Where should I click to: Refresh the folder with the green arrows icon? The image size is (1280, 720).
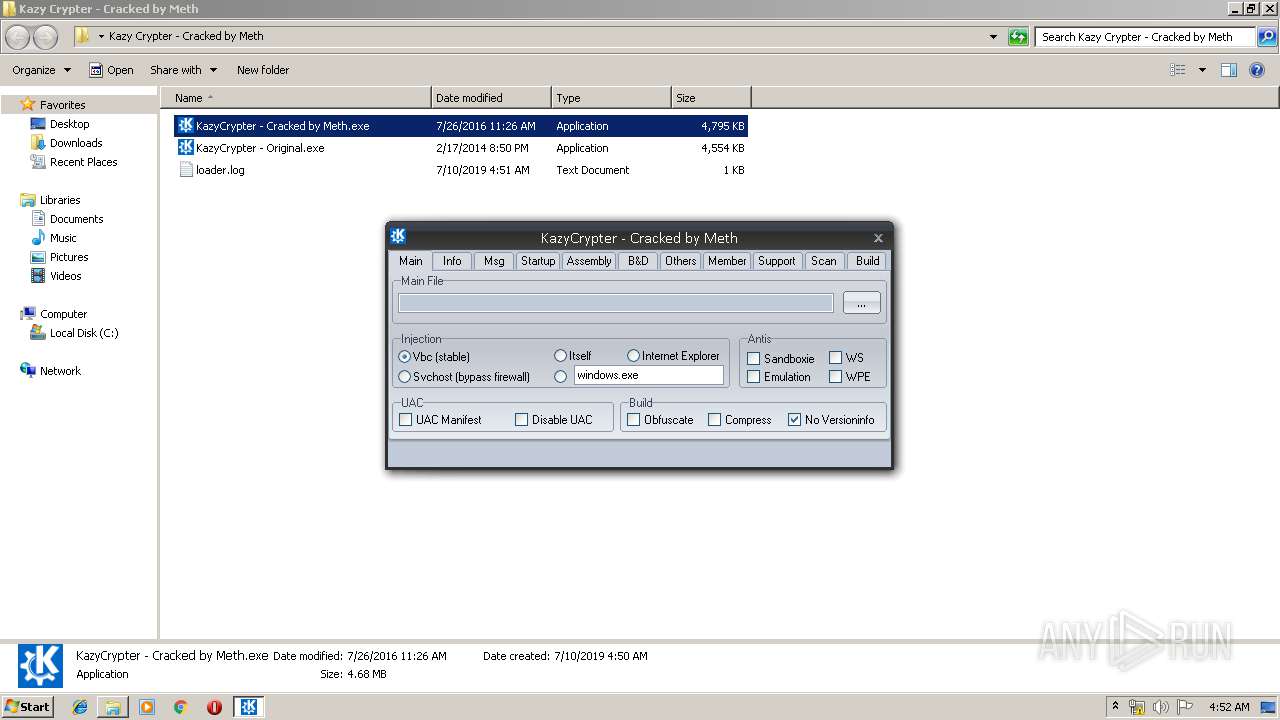click(1018, 37)
